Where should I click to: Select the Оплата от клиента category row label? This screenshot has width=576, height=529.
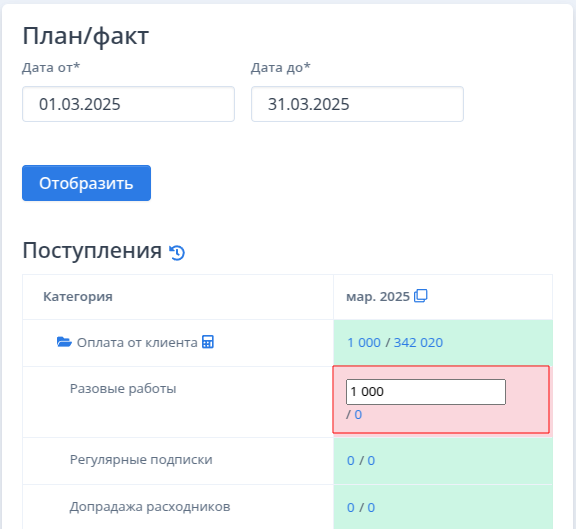137,343
